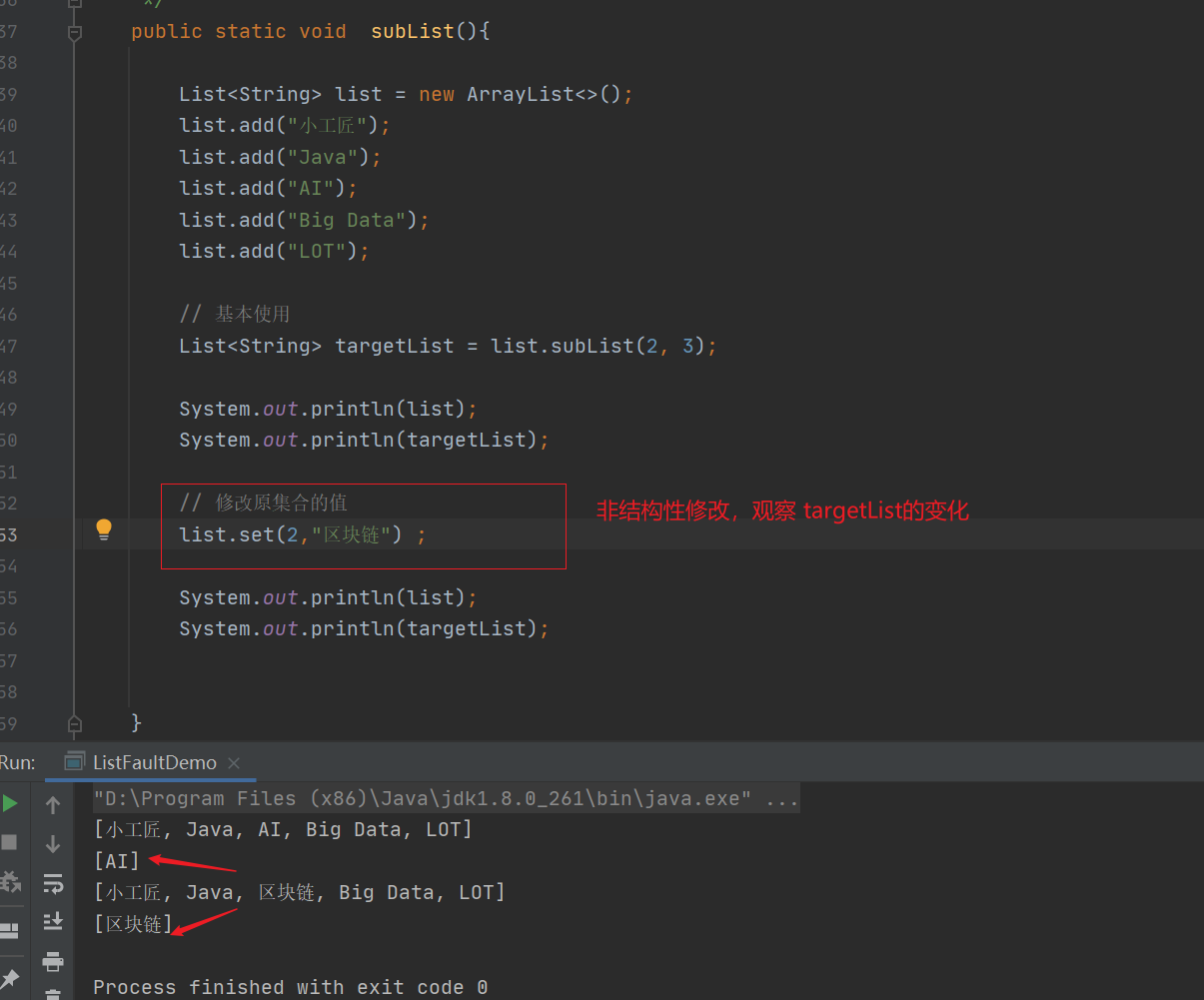The width and height of the screenshot is (1204, 1000).
Task: Click the first System.out.println(list) line
Action: tap(329, 409)
